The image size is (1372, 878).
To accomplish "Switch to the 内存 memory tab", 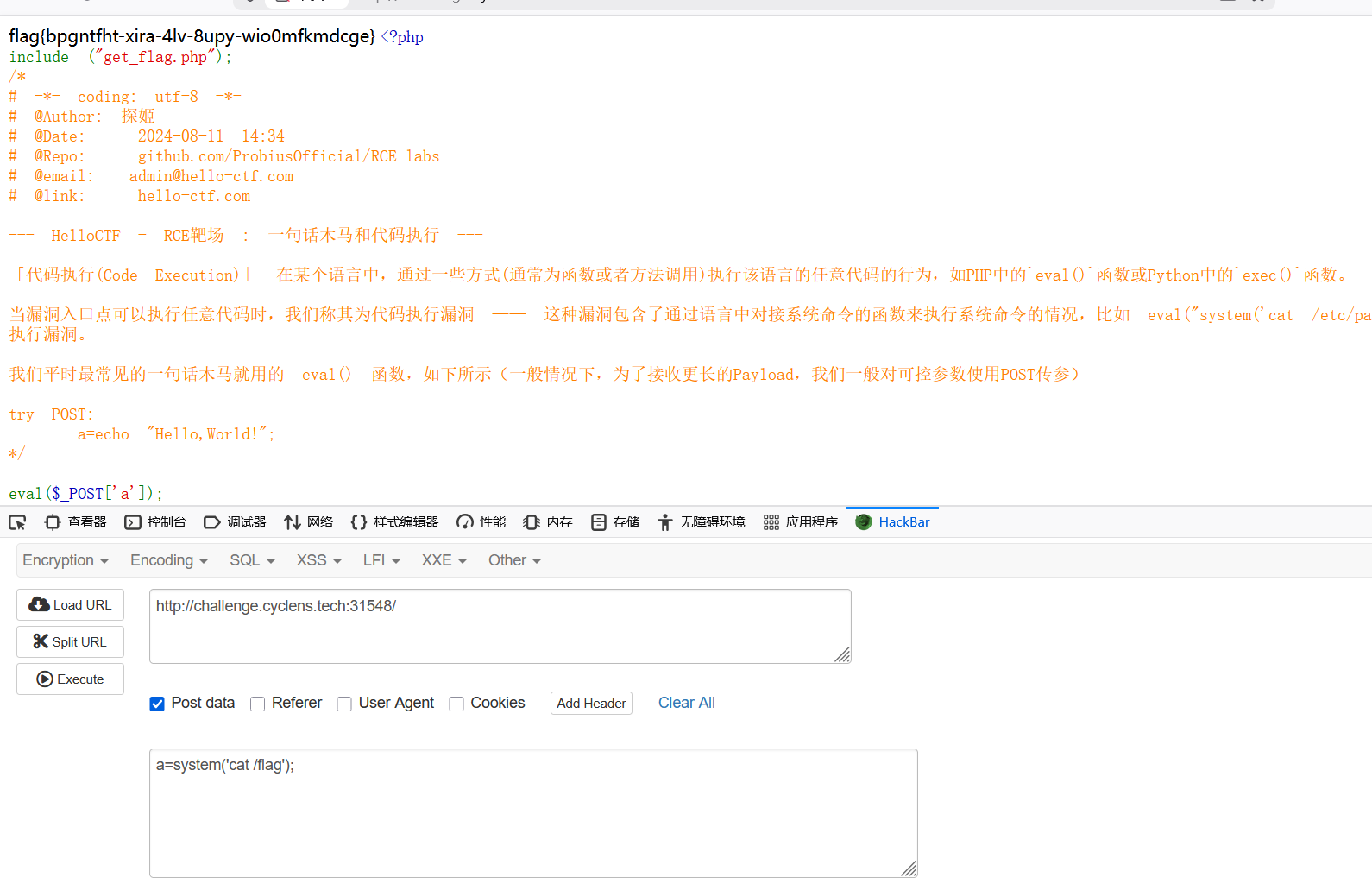I will 548,522.
